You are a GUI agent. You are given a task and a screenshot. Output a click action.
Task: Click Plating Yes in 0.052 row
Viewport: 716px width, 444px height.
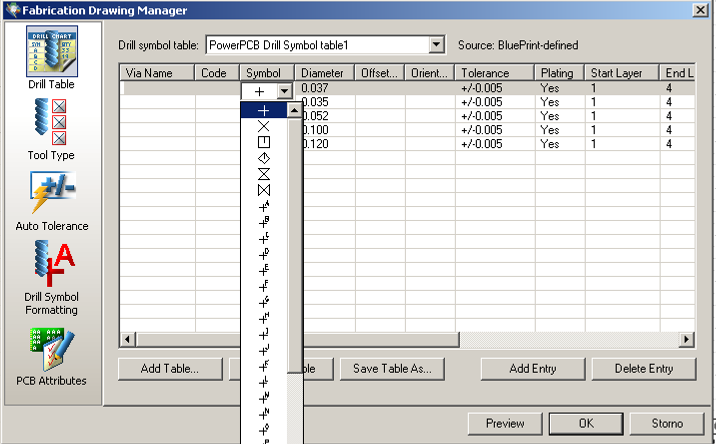click(x=560, y=116)
